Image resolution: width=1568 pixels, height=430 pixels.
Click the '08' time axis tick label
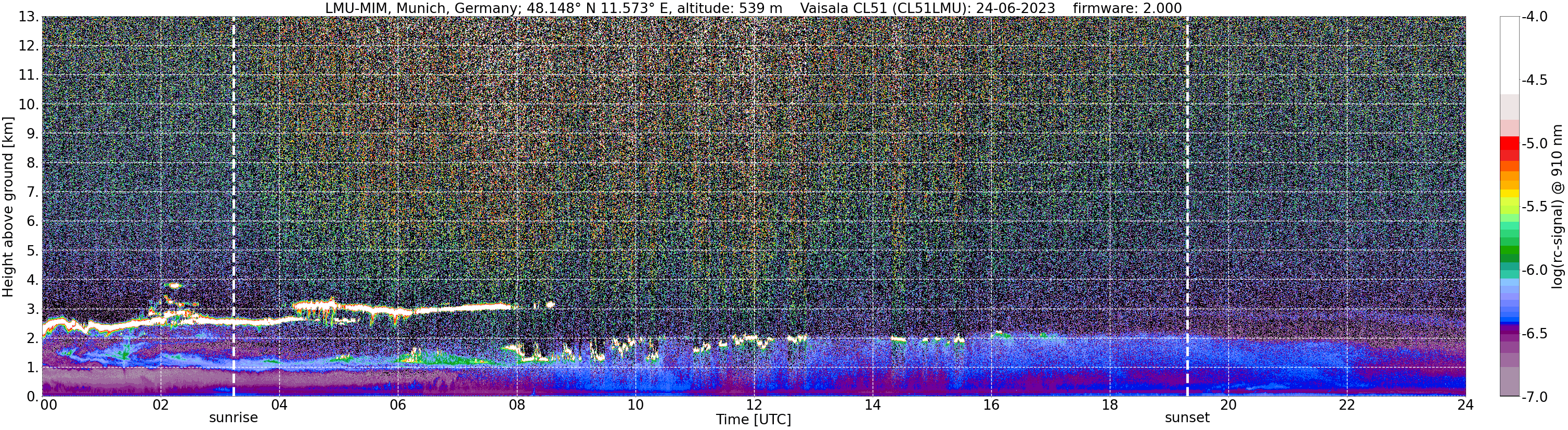pos(516,405)
